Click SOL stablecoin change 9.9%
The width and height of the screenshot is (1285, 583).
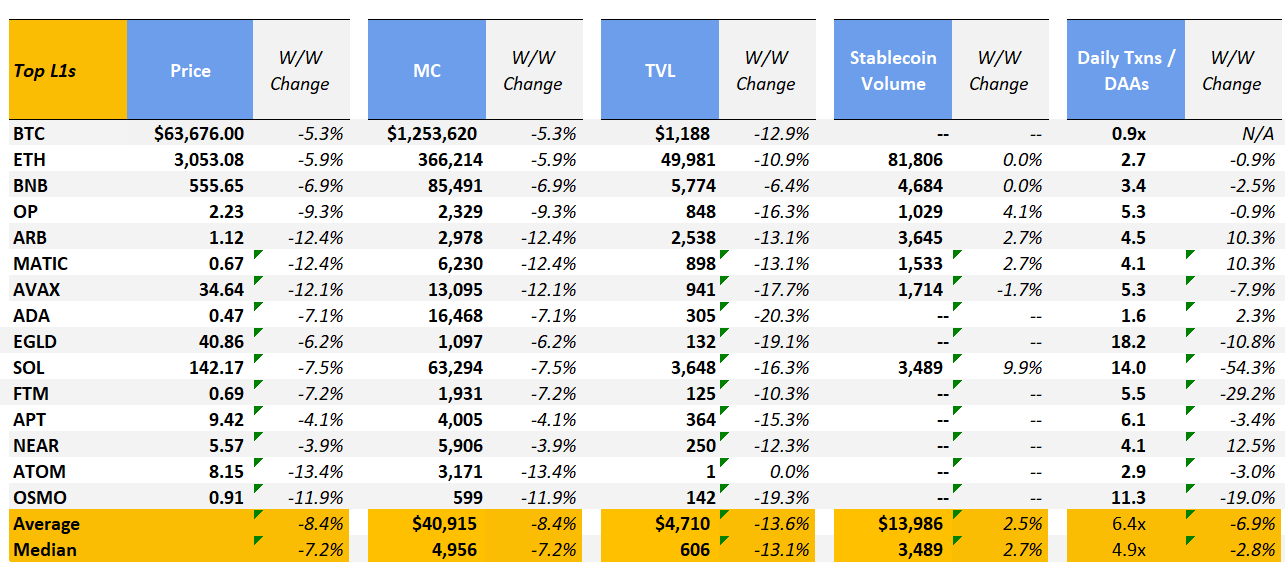(x=1025, y=367)
